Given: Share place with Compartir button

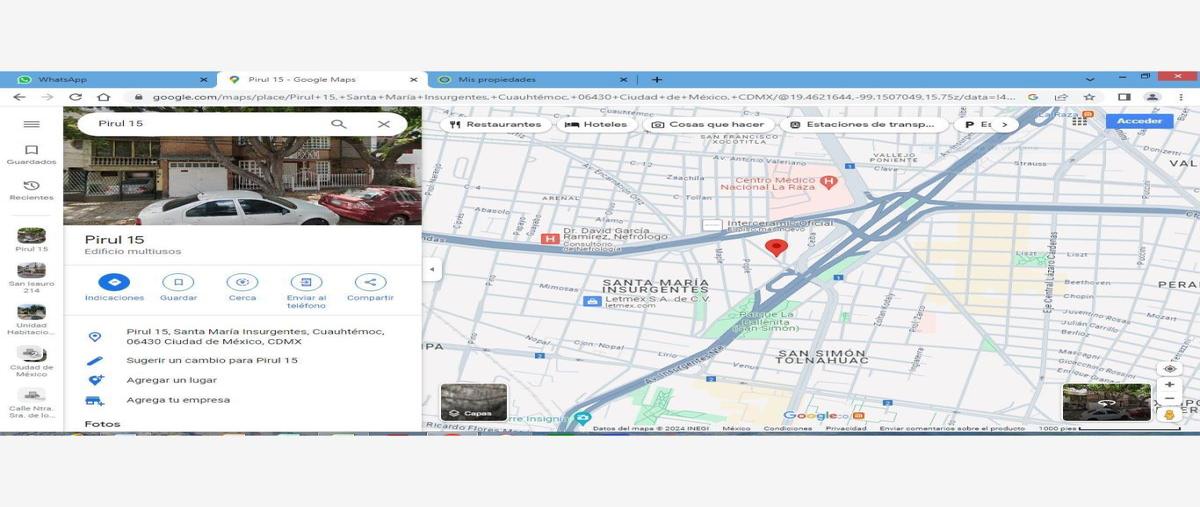Looking at the screenshot, I should (370, 288).
